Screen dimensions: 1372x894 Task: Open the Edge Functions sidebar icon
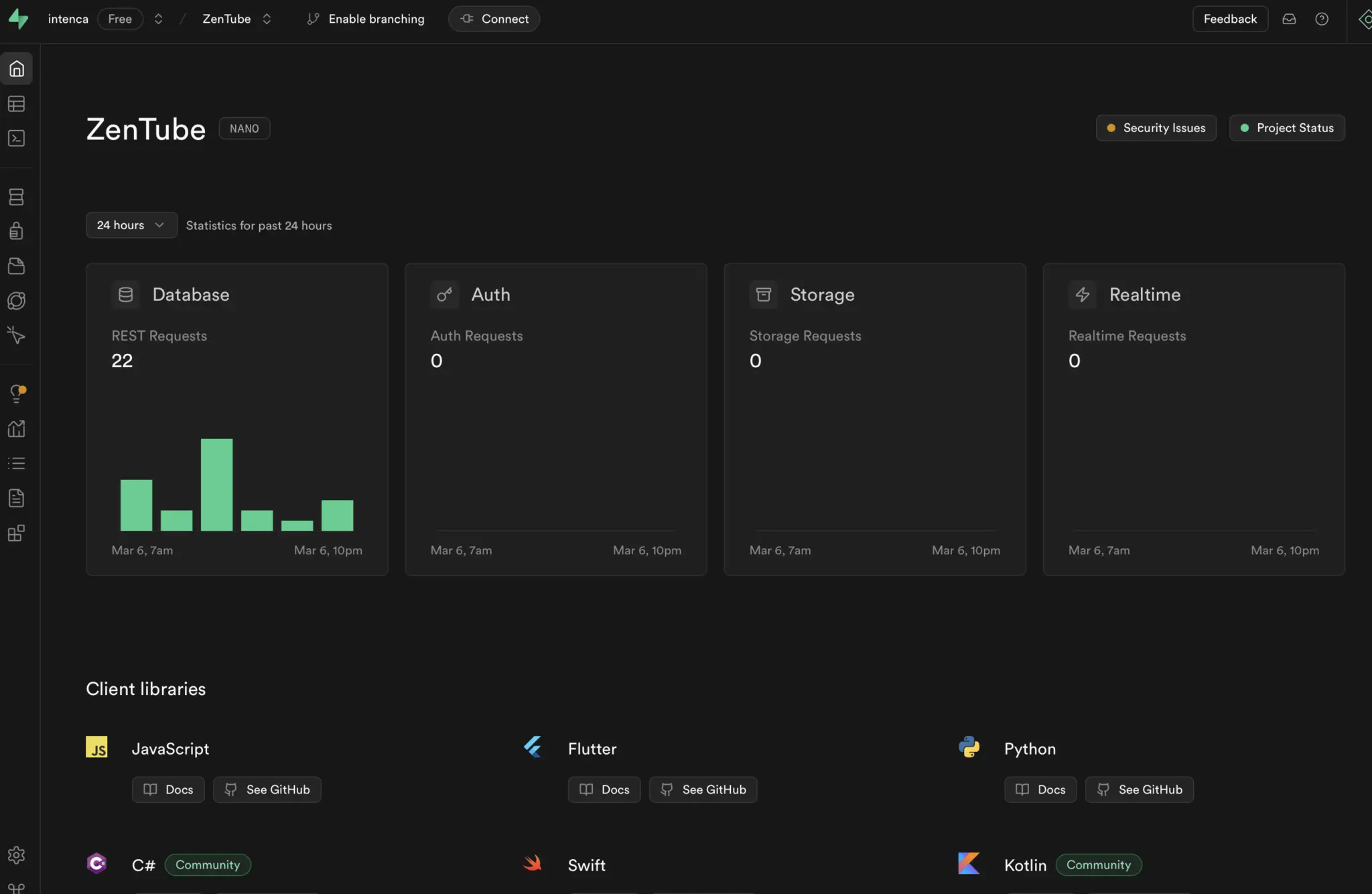[16, 301]
